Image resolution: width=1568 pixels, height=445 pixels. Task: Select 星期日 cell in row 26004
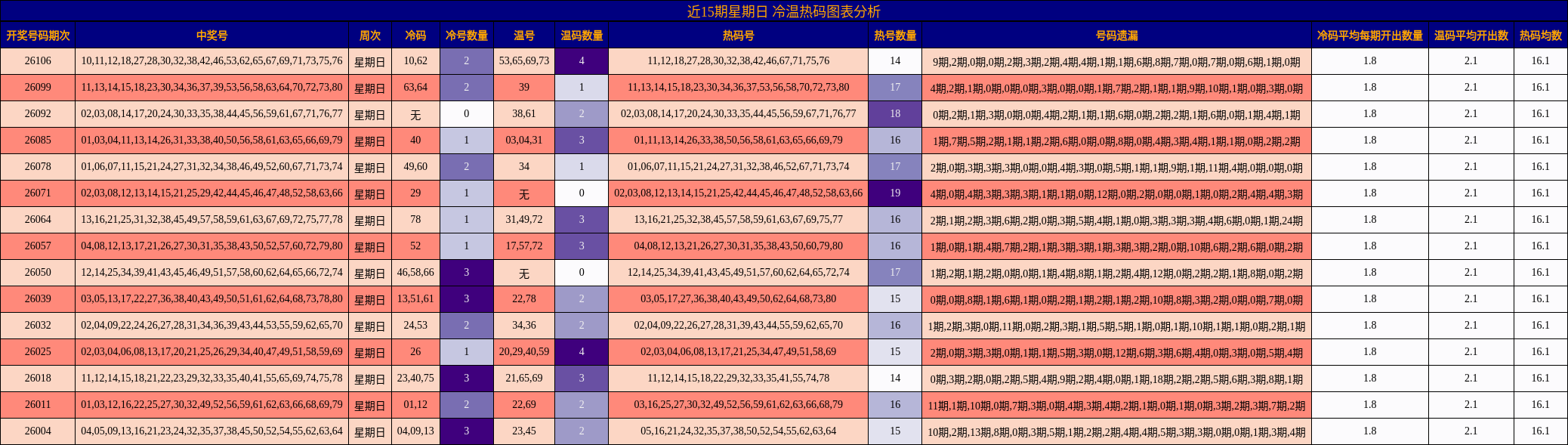370,431
